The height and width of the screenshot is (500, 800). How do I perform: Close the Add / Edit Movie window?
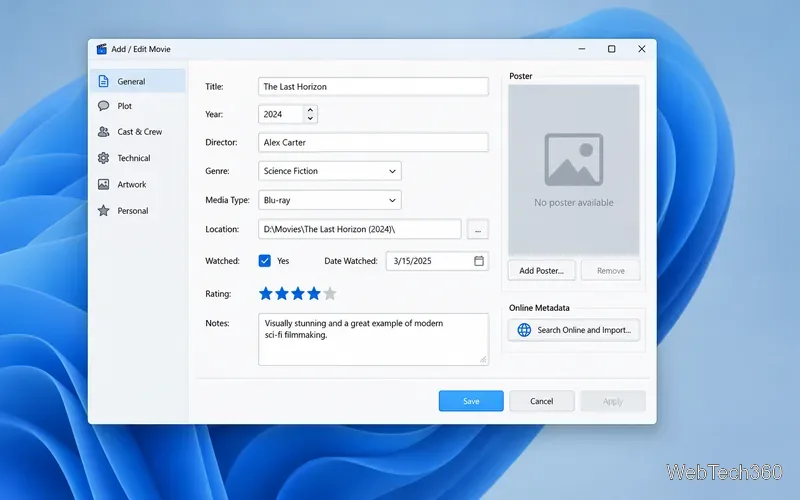coord(641,49)
